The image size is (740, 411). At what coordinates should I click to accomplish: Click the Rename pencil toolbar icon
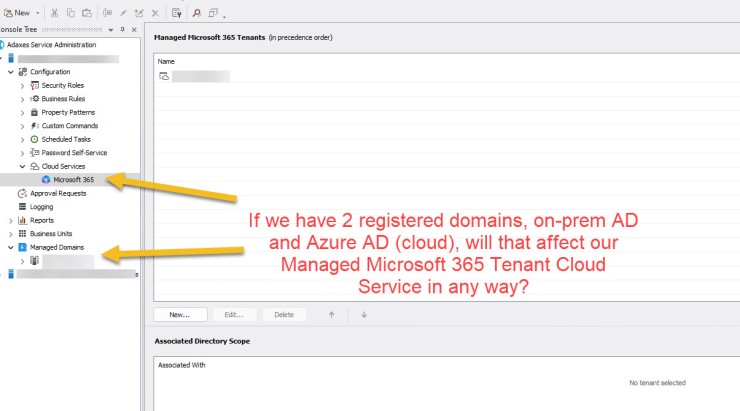pos(123,13)
